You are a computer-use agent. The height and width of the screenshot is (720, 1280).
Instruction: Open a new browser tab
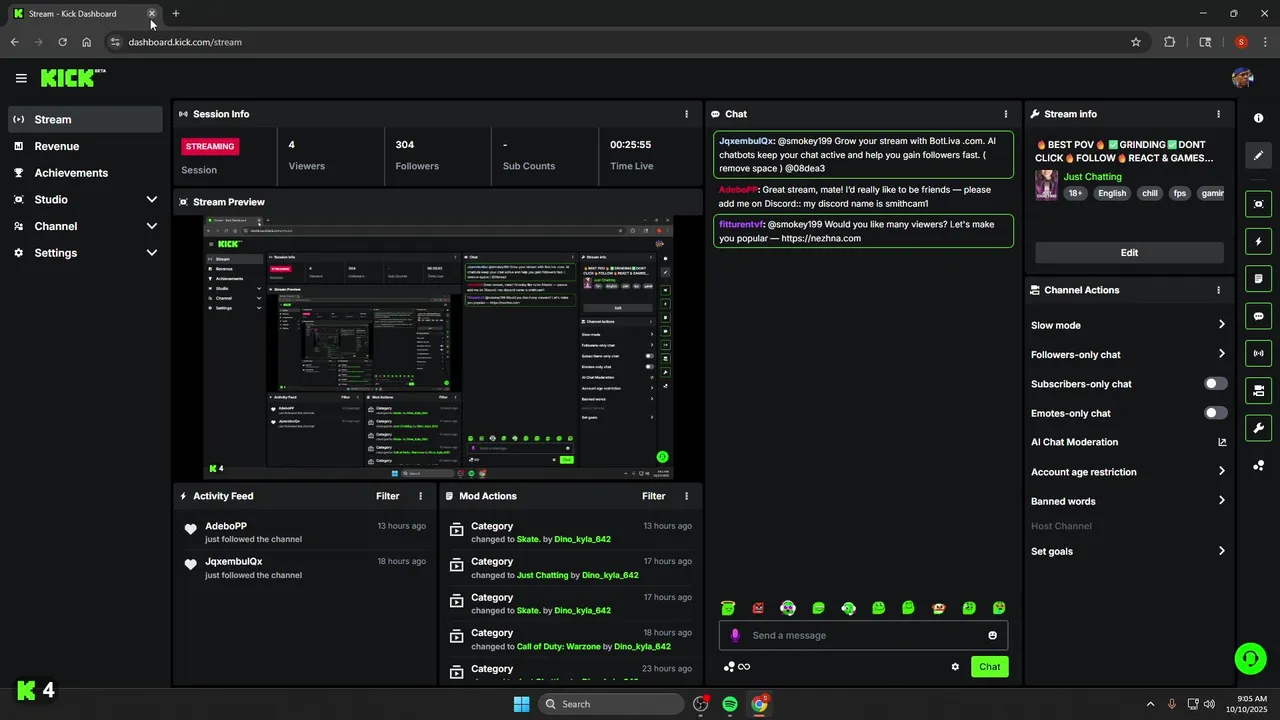(x=176, y=14)
